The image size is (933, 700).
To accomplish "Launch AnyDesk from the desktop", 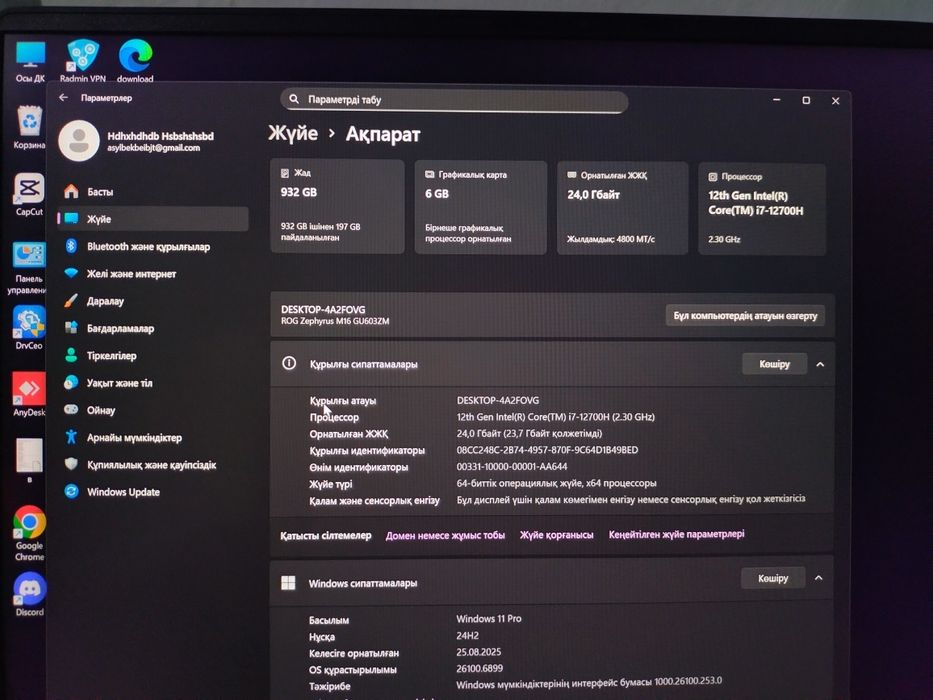I will (29, 394).
